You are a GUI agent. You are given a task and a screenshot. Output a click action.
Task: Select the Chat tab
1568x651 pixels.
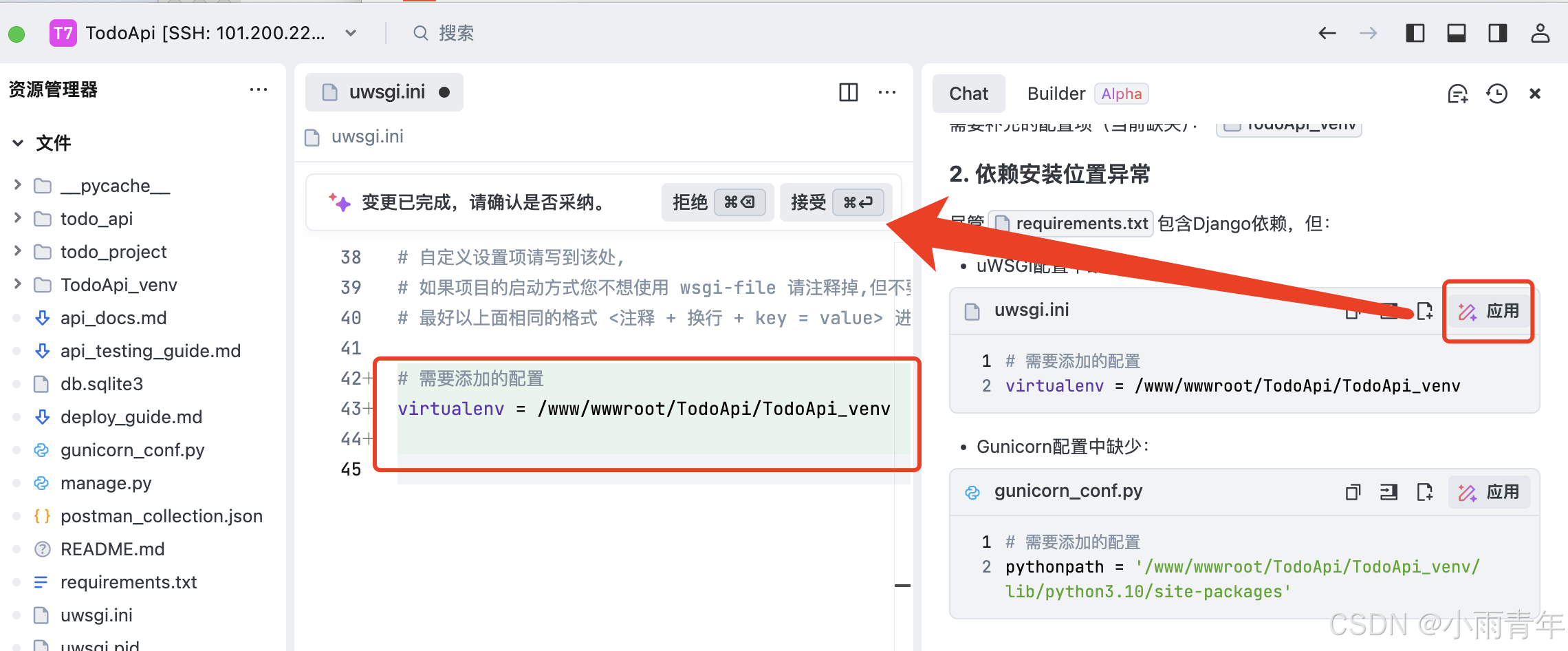(968, 94)
